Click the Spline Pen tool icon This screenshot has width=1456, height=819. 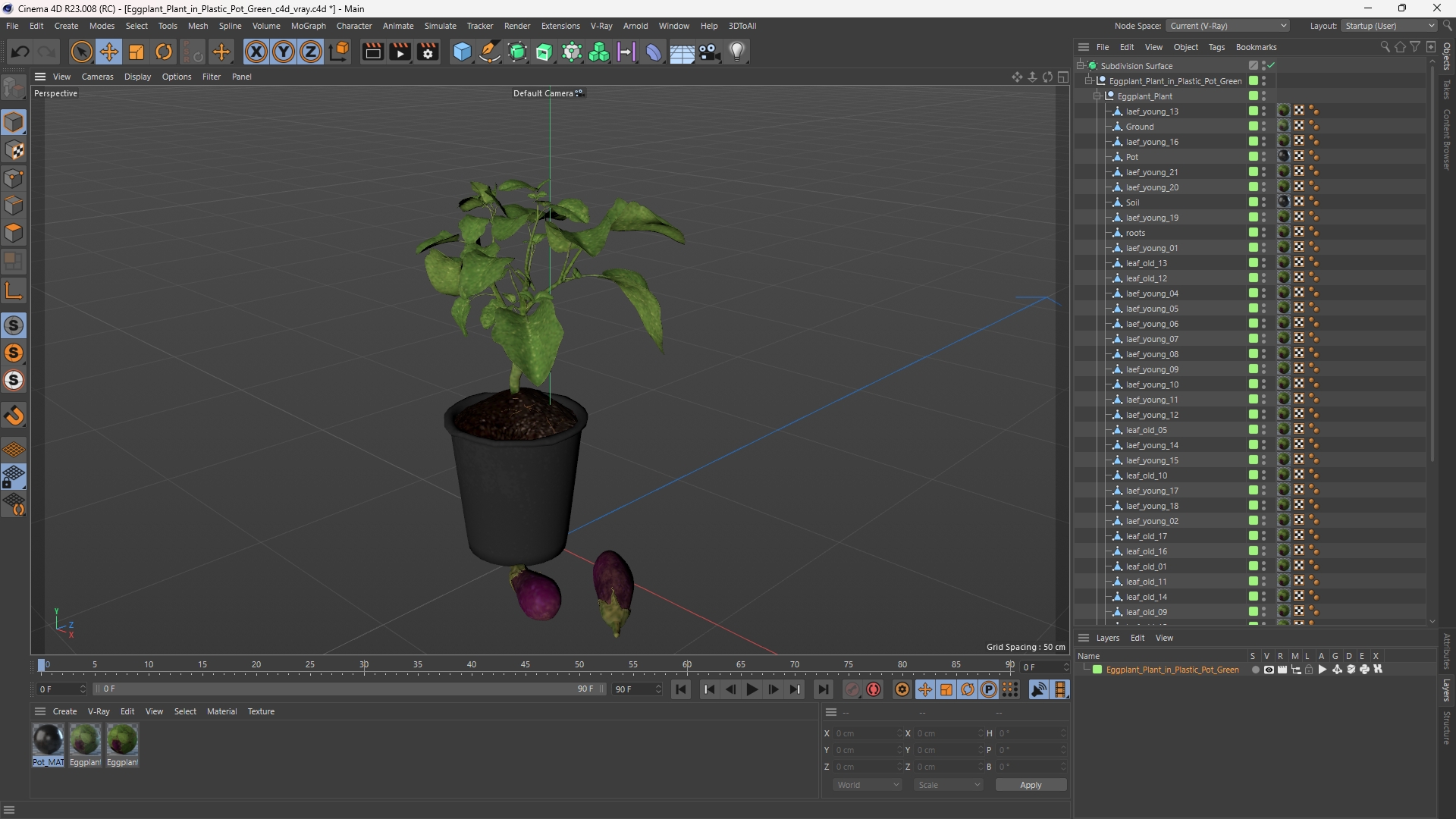click(490, 52)
